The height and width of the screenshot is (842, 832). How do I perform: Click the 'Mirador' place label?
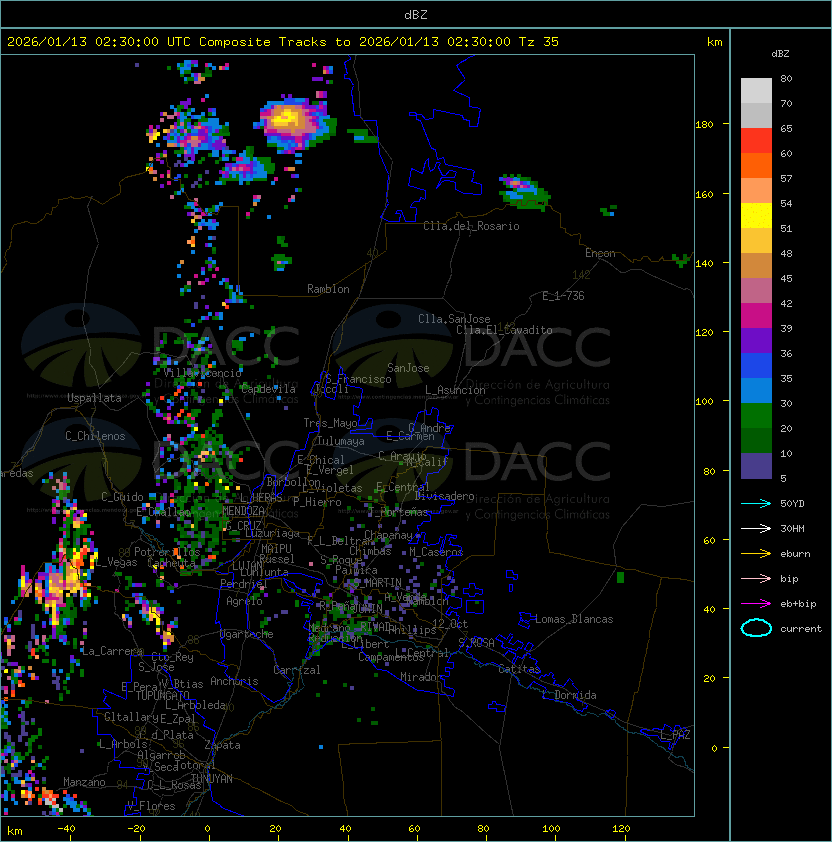[x=422, y=677]
